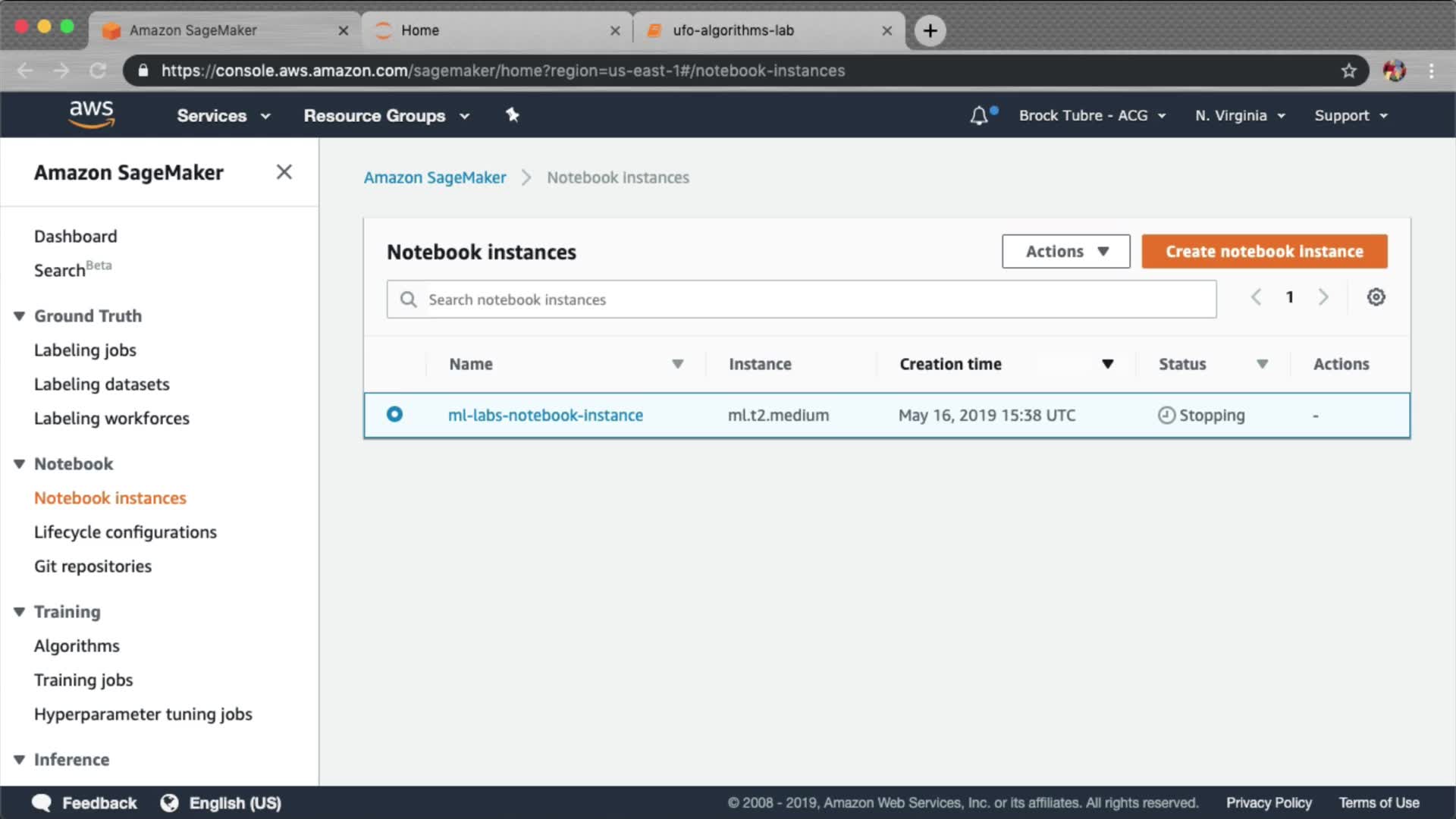Click the AWS logo home icon
Viewport: 1456px width, 819px height.
point(91,115)
